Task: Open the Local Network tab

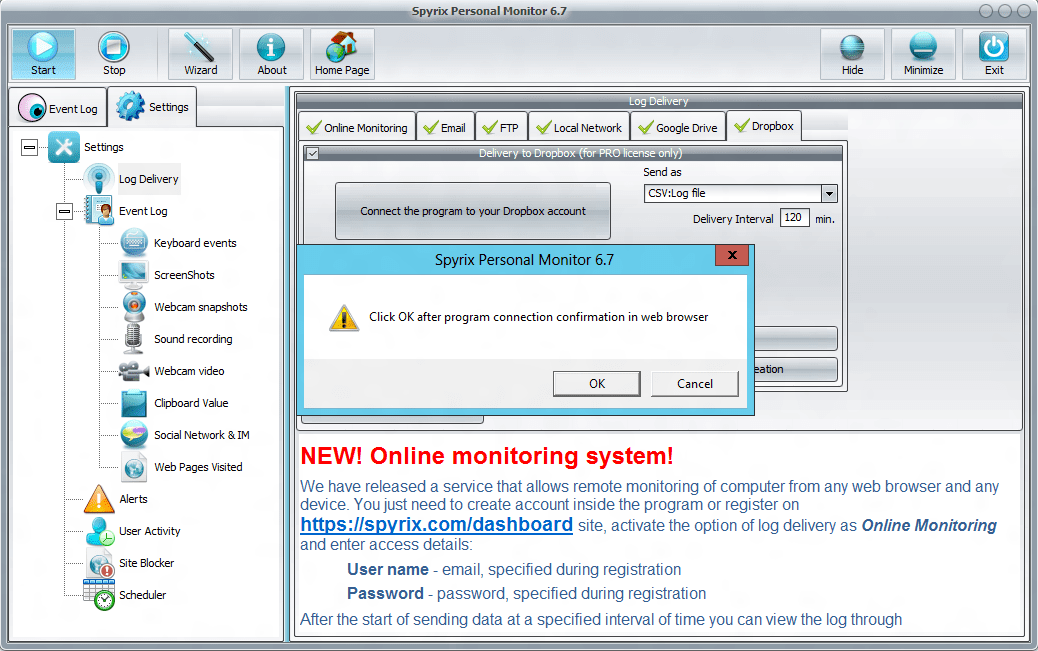Action: pyautogui.click(x=579, y=127)
